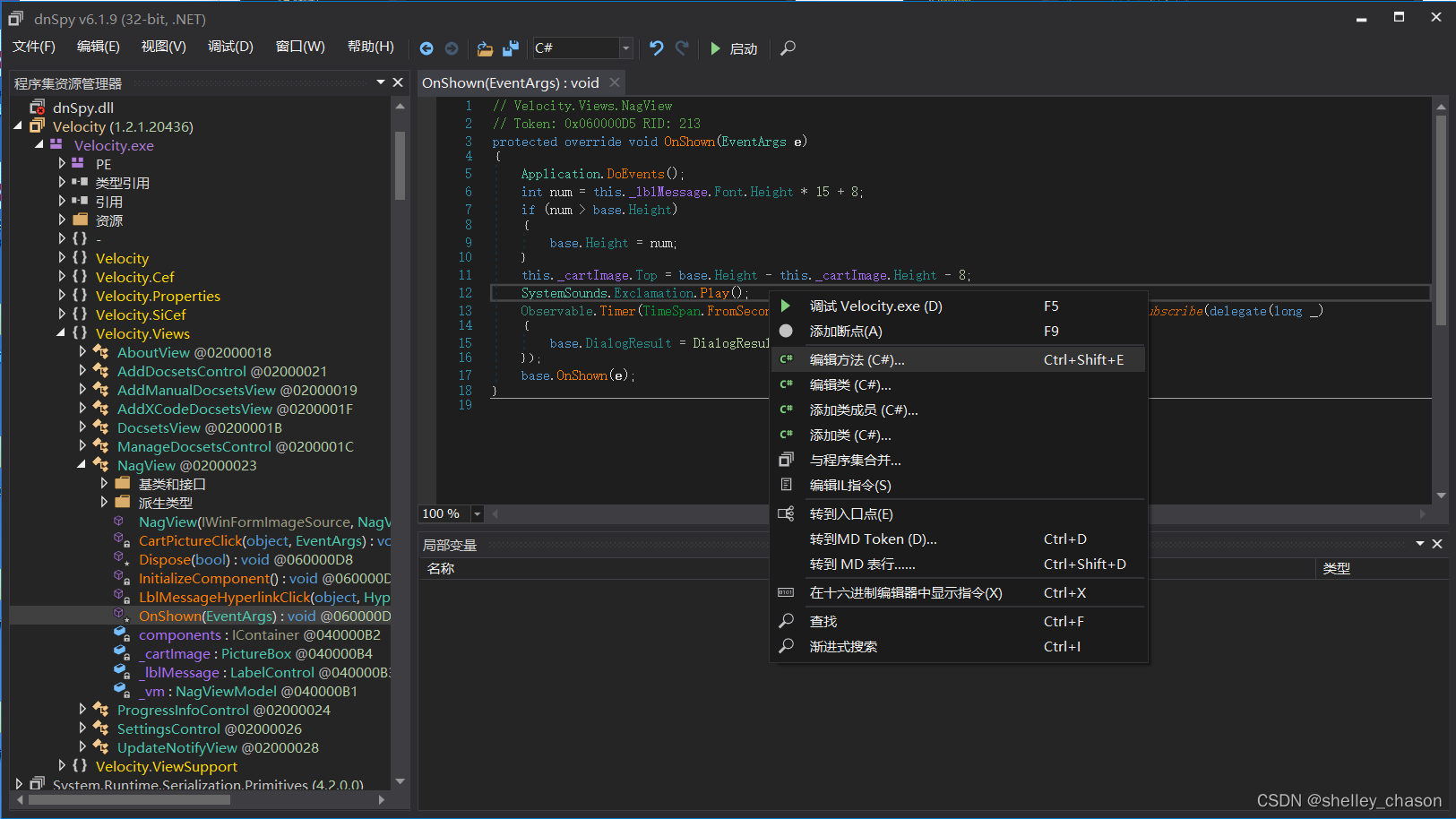Click the save all icon in toolbar
The height and width of the screenshot is (819, 1456).
(511, 48)
